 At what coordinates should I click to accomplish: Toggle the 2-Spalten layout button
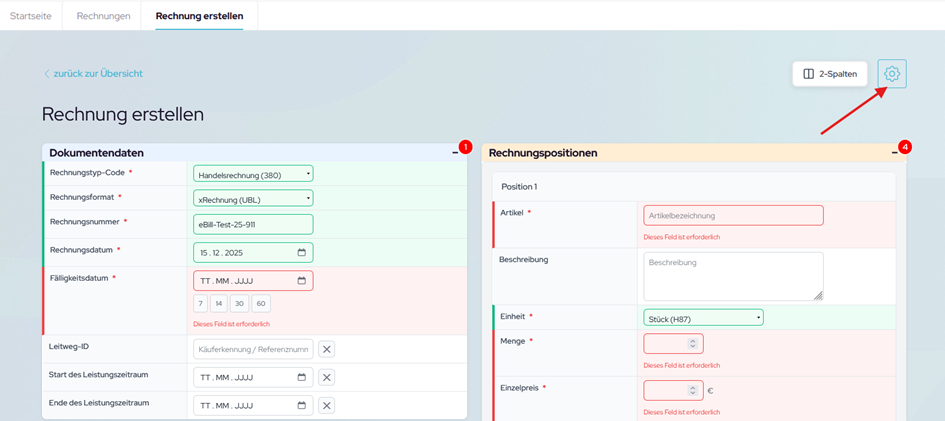click(830, 74)
